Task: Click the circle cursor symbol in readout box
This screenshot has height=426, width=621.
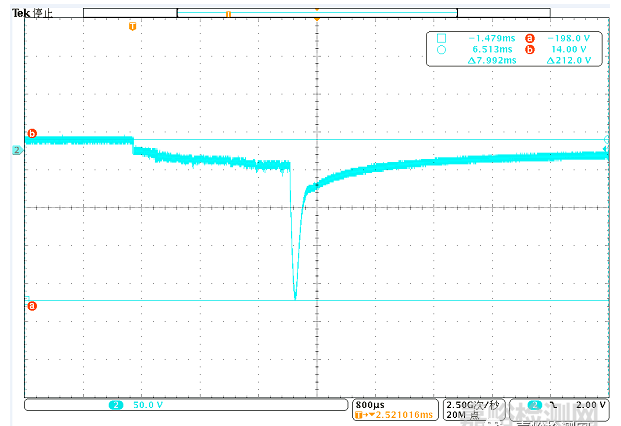Action: coord(441,50)
